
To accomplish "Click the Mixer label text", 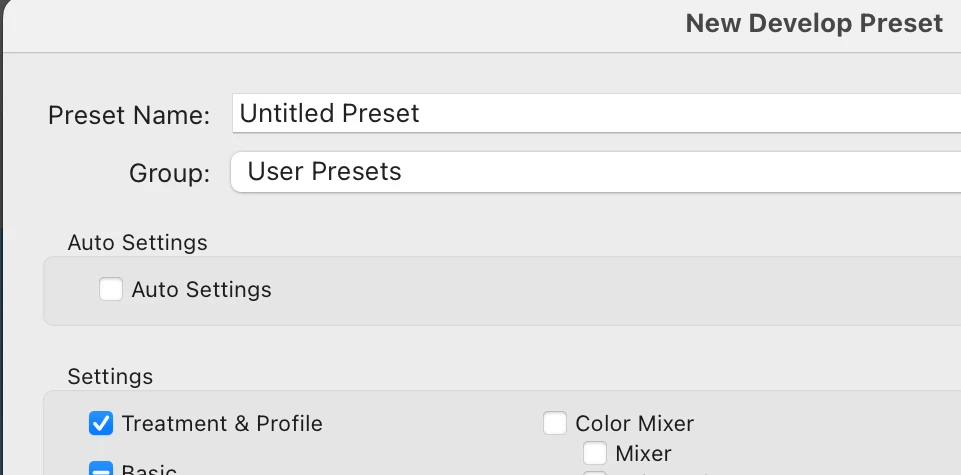I will click(643, 454).
